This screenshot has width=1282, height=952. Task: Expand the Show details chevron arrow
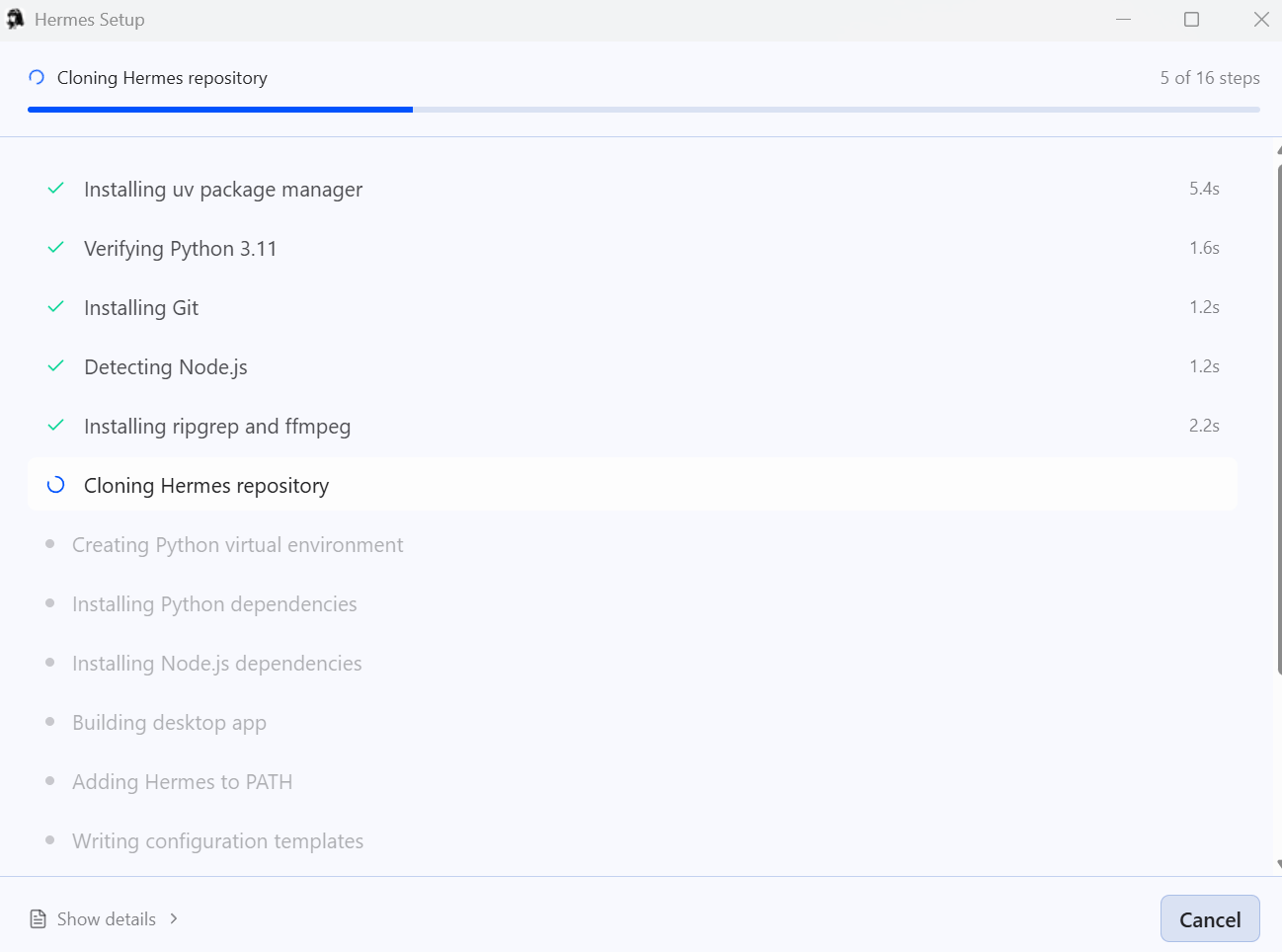(x=174, y=918)
